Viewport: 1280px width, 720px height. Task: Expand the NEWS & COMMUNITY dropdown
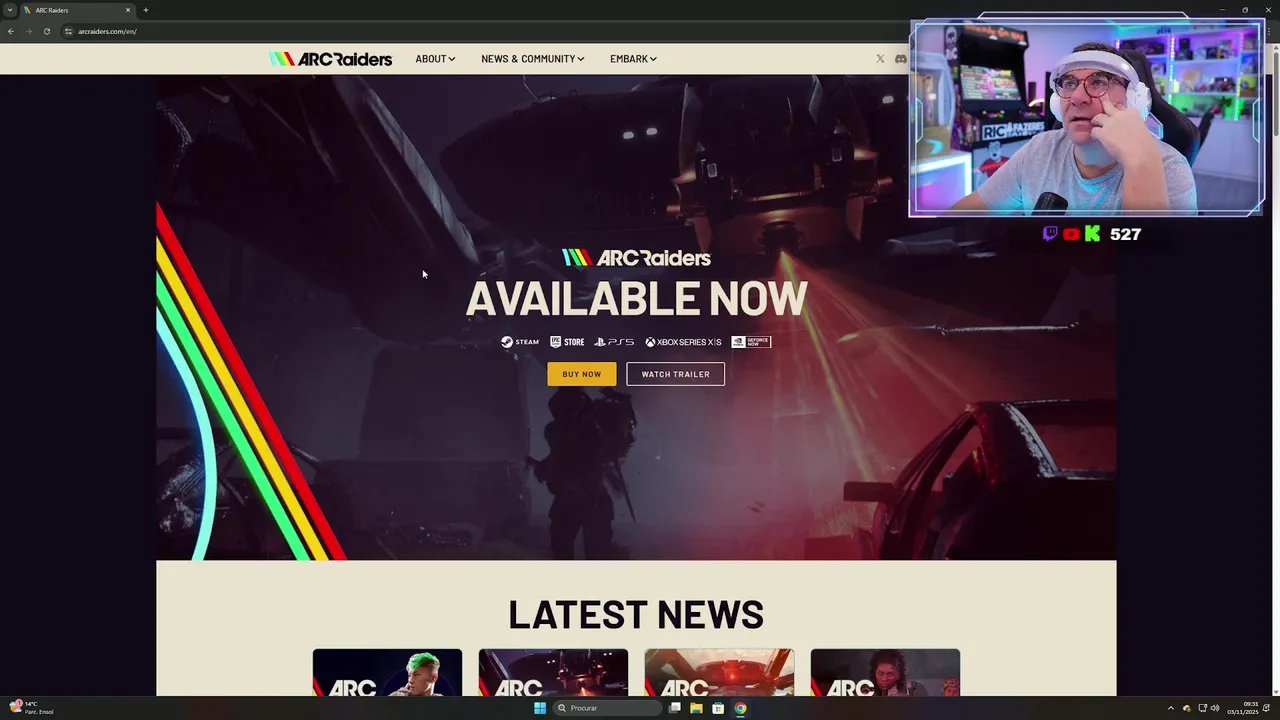pos(532,59)
